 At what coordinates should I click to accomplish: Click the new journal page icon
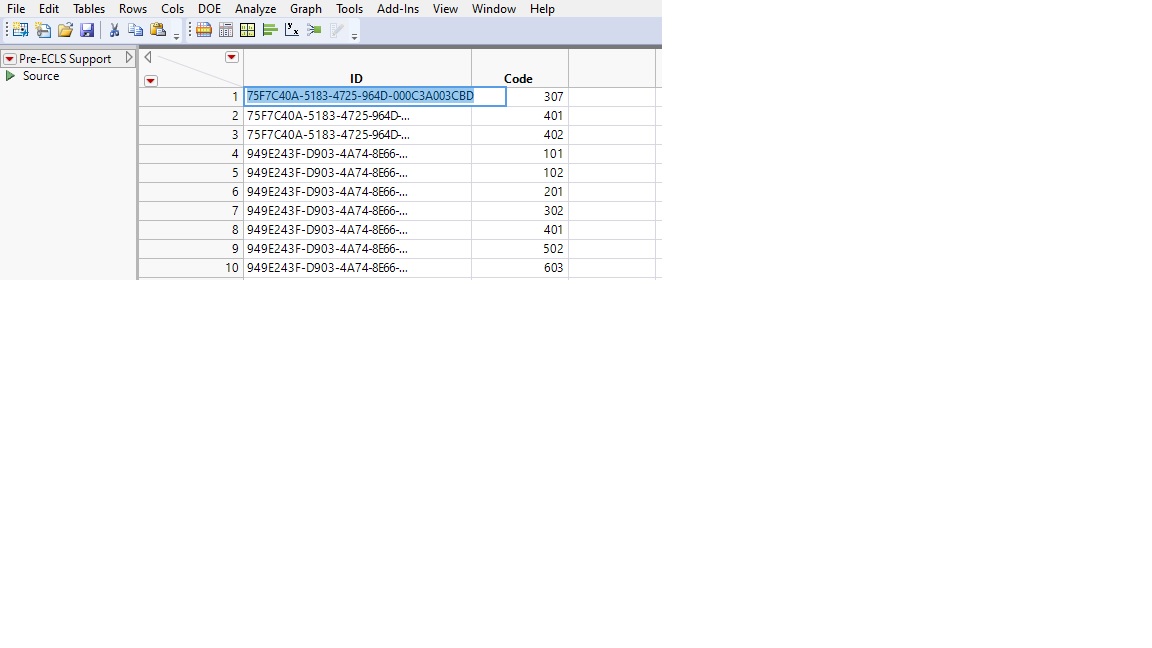click(42, 29)
